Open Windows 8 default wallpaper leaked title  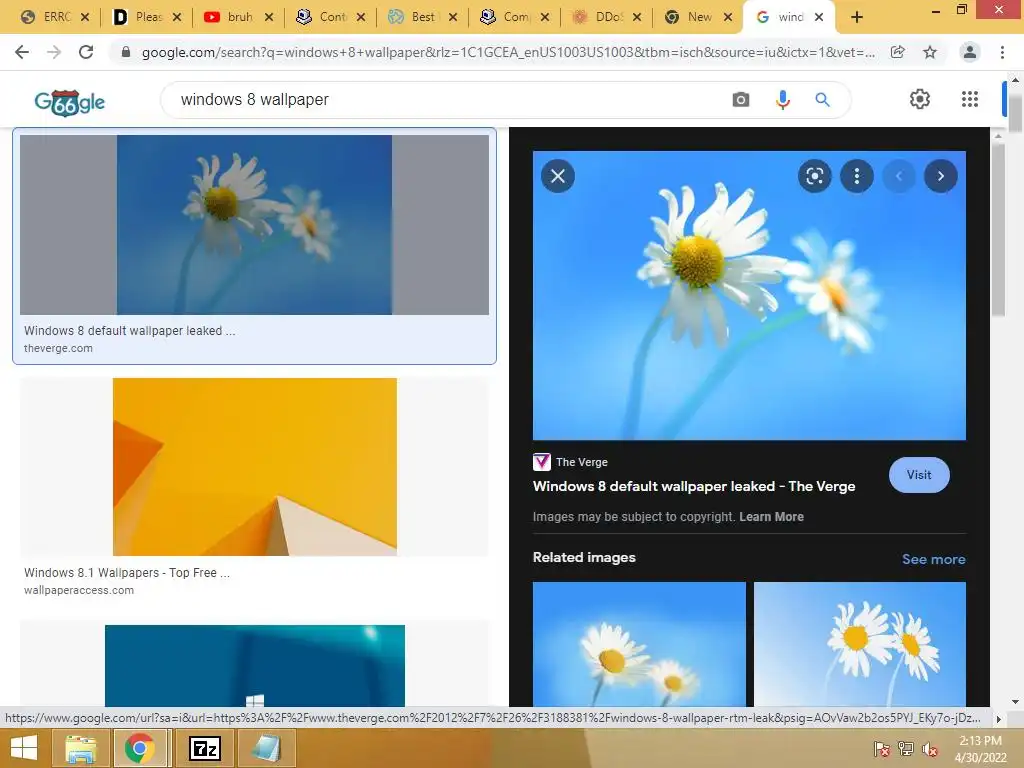694,487
